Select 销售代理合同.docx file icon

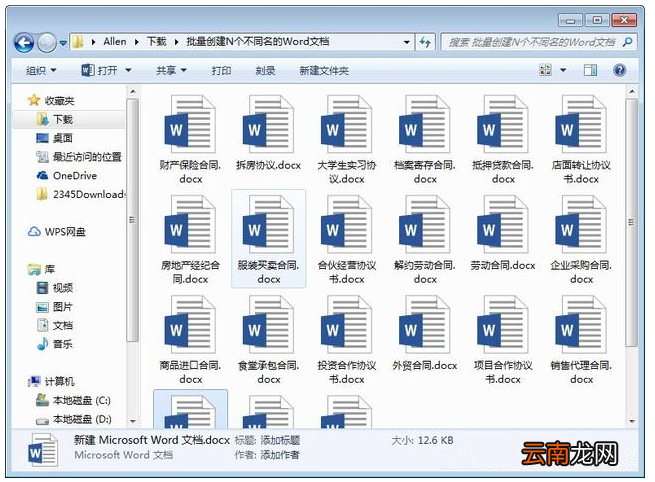point(581,325)
